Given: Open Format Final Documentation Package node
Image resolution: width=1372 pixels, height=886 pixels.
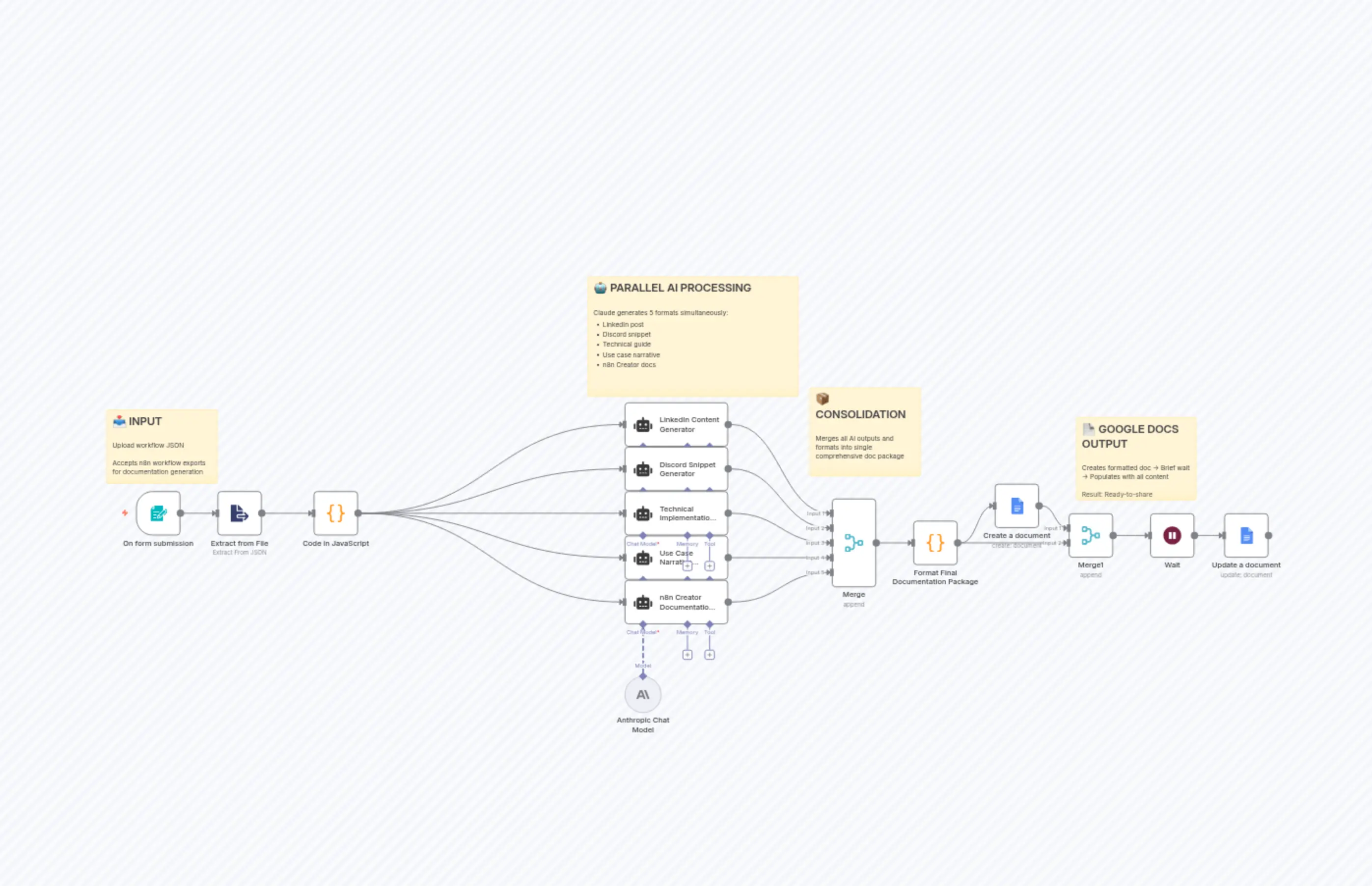Looking at the screenshot, I should pos(935,541).
